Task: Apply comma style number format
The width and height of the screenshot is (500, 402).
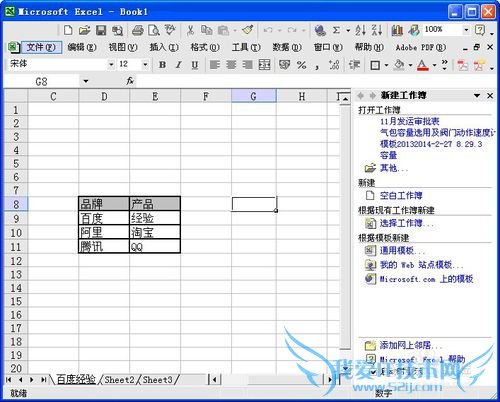Action: point(317,66)
